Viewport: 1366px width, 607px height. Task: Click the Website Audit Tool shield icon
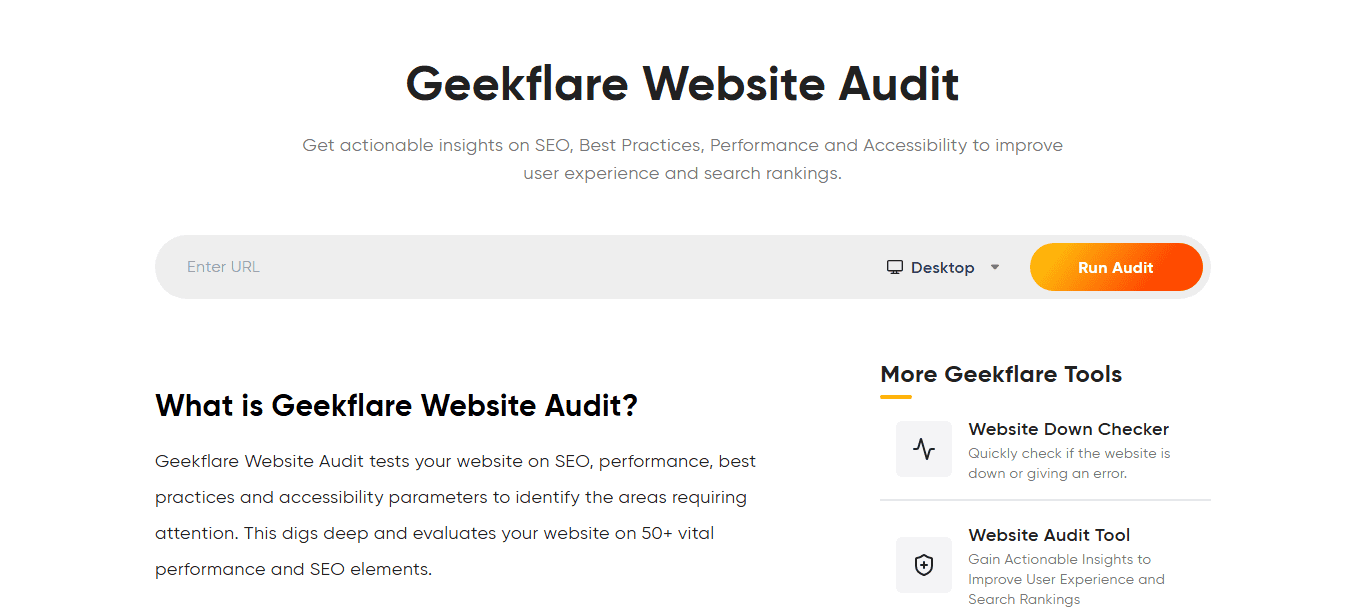[x=924, y=565]
